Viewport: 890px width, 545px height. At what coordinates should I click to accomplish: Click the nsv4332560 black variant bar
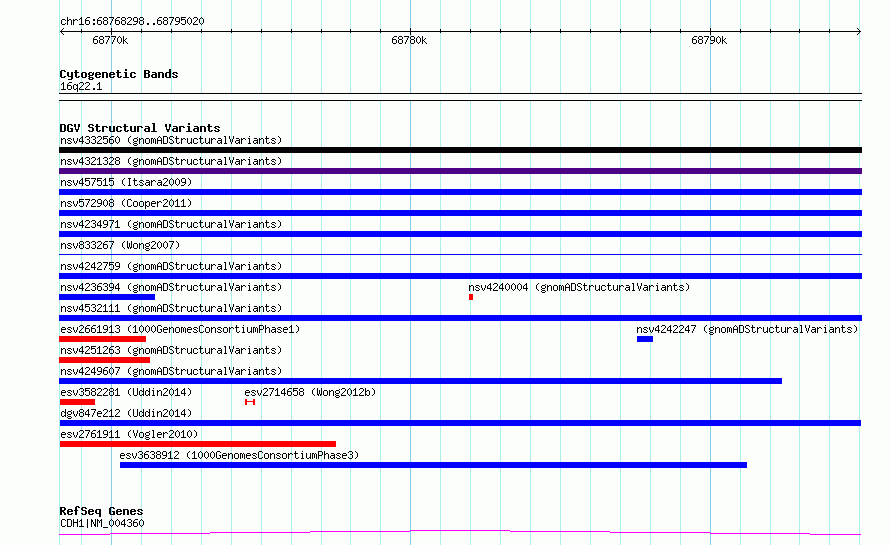pos(460,150)
